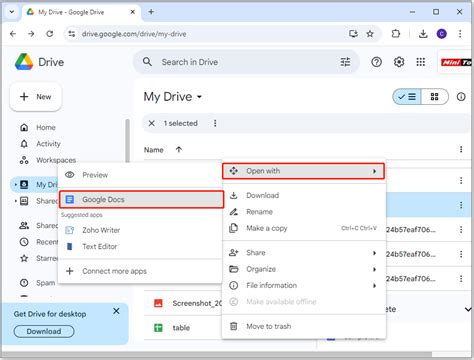Expand the My Drive tree arrow in sidebar

pos(15,184)
